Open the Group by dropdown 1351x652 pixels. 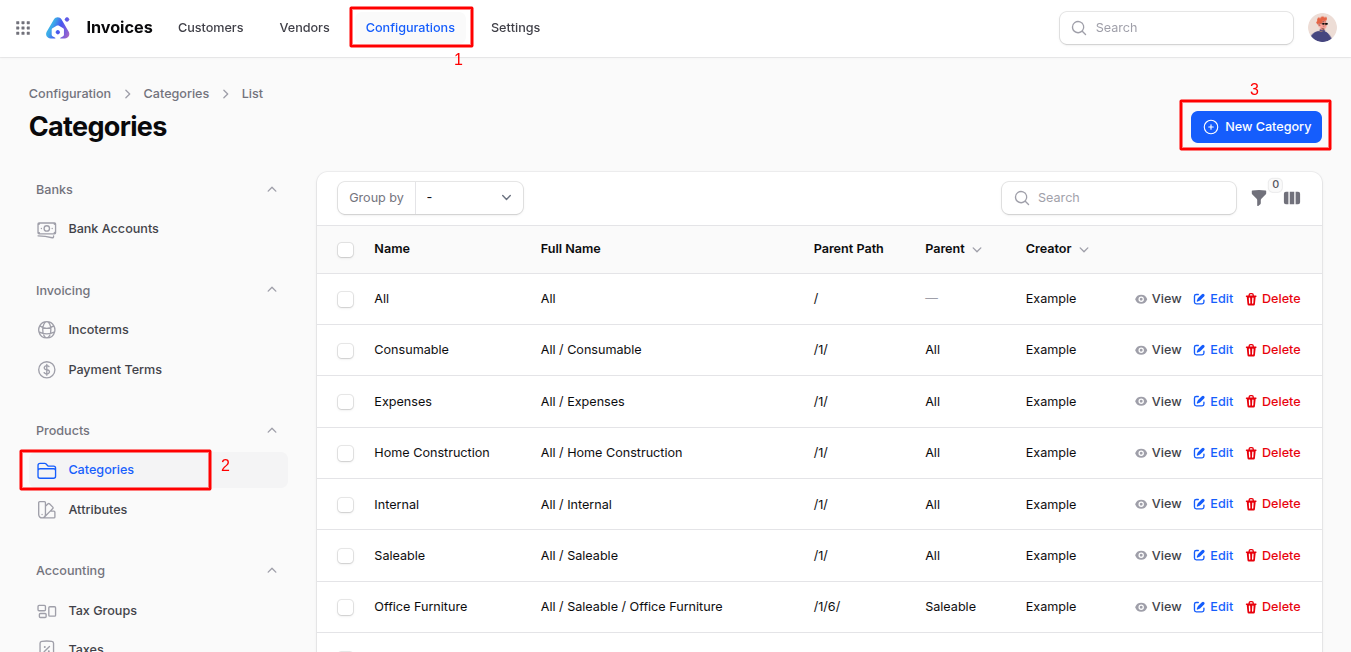tap(469, 198)
